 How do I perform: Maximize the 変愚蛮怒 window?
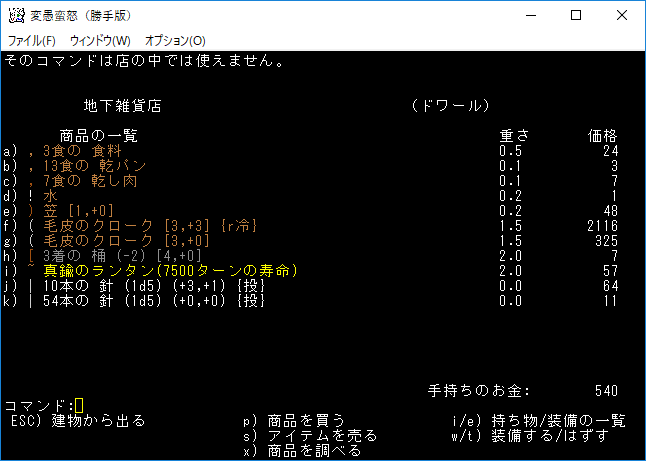576,15
